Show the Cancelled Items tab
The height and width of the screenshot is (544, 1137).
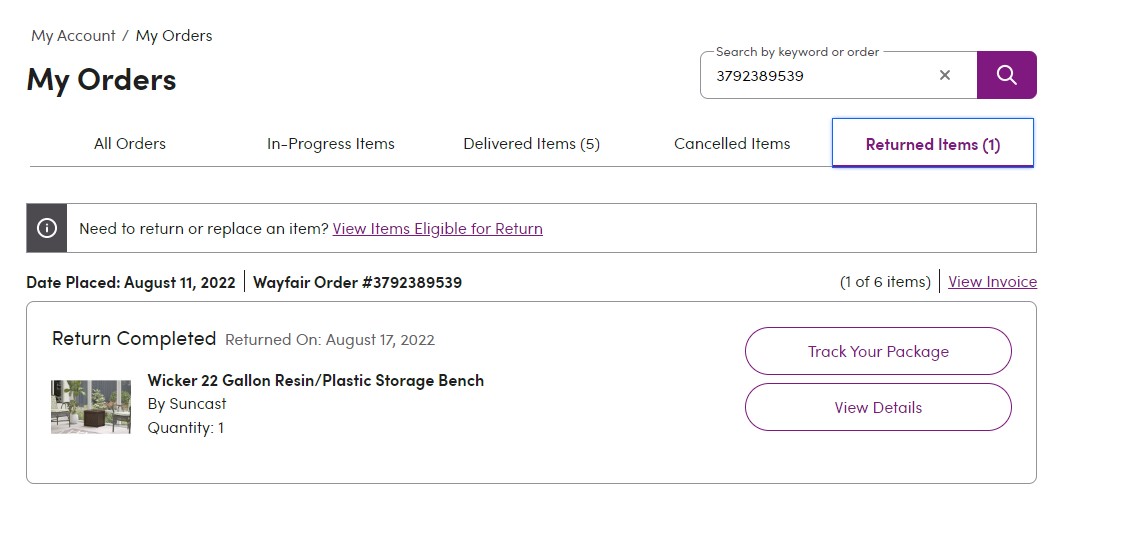pyautogui.click(x=732, y=144)
